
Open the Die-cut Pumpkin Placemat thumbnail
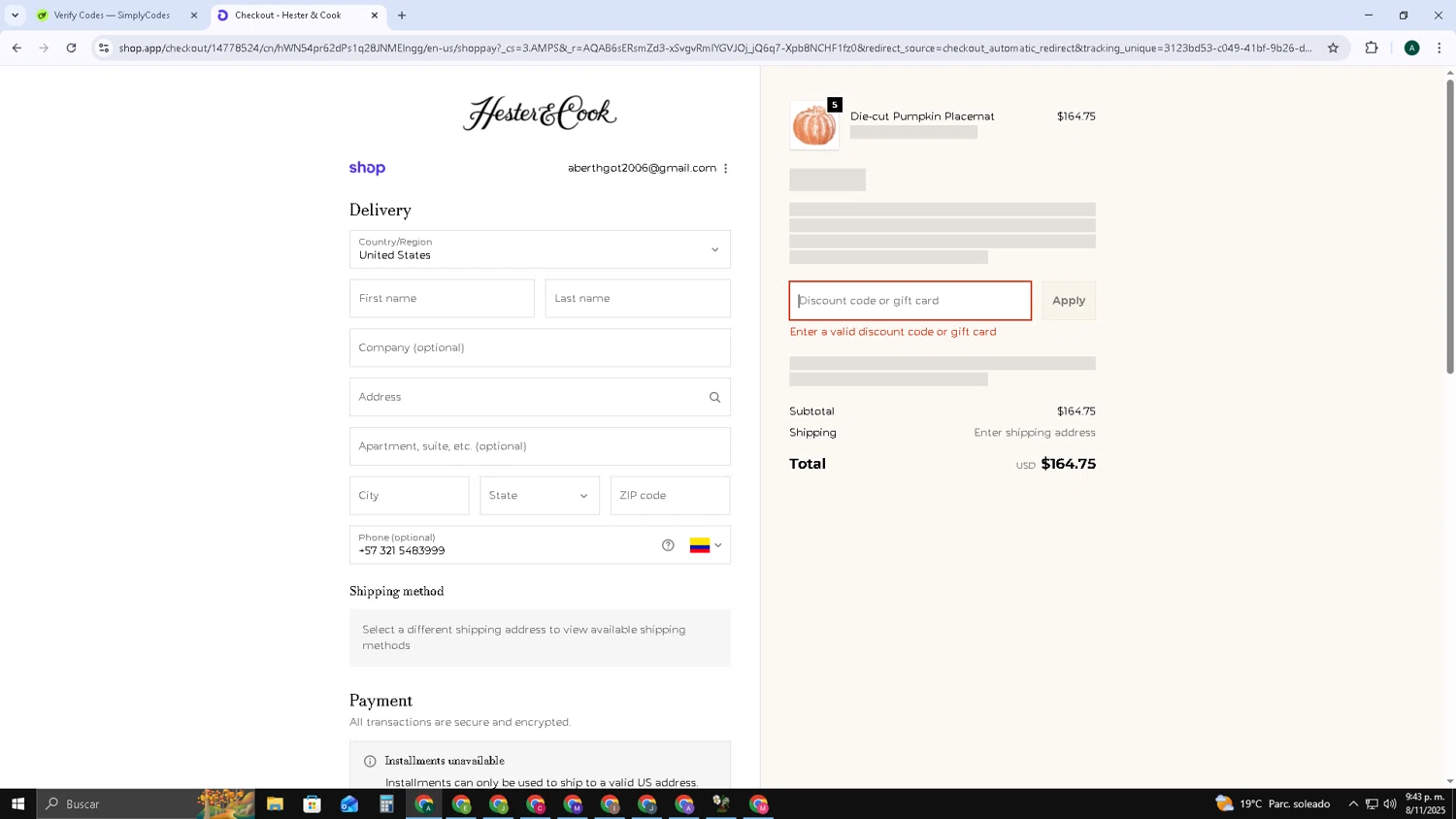(814, 125)
